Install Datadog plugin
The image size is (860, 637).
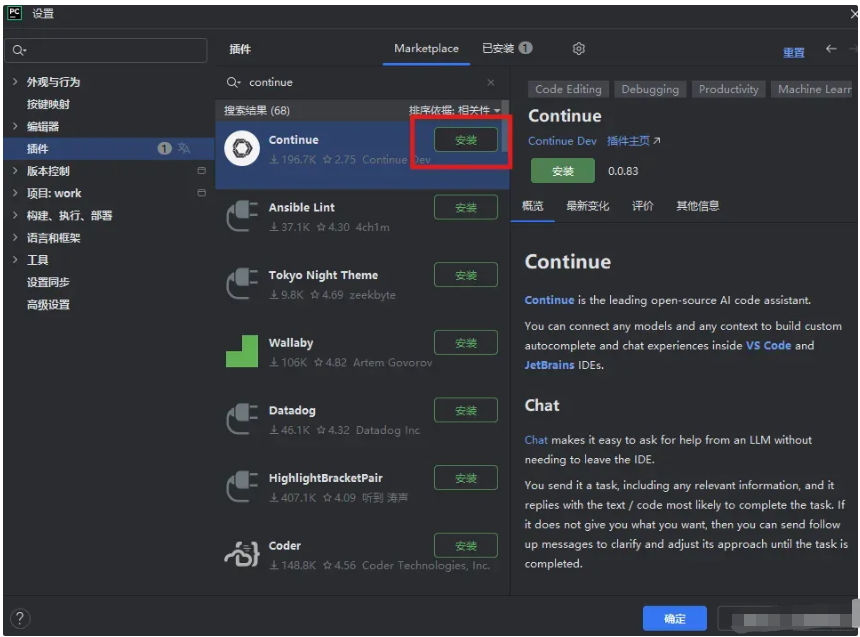pos(466,410)
